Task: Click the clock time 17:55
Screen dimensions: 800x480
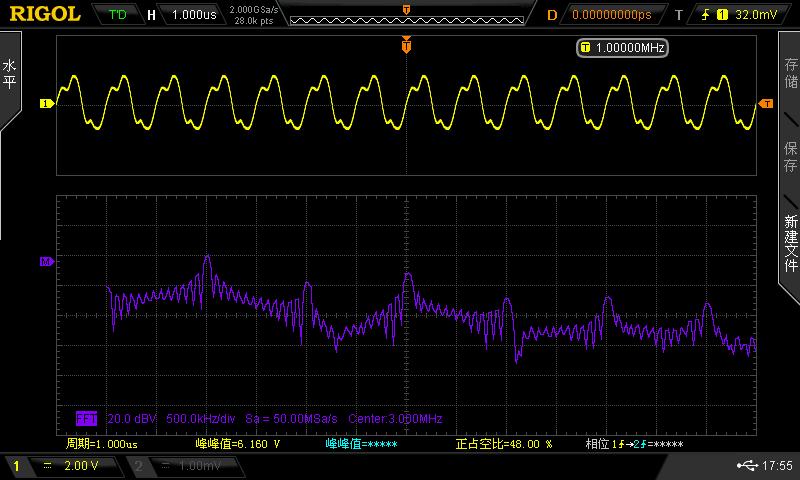Action: point(777,465)
